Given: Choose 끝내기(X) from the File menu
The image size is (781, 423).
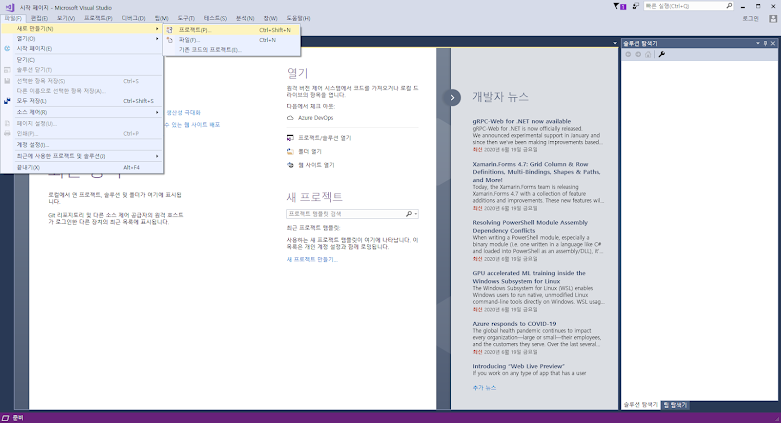Looking at the screenshot, I should tap(82, 167).
